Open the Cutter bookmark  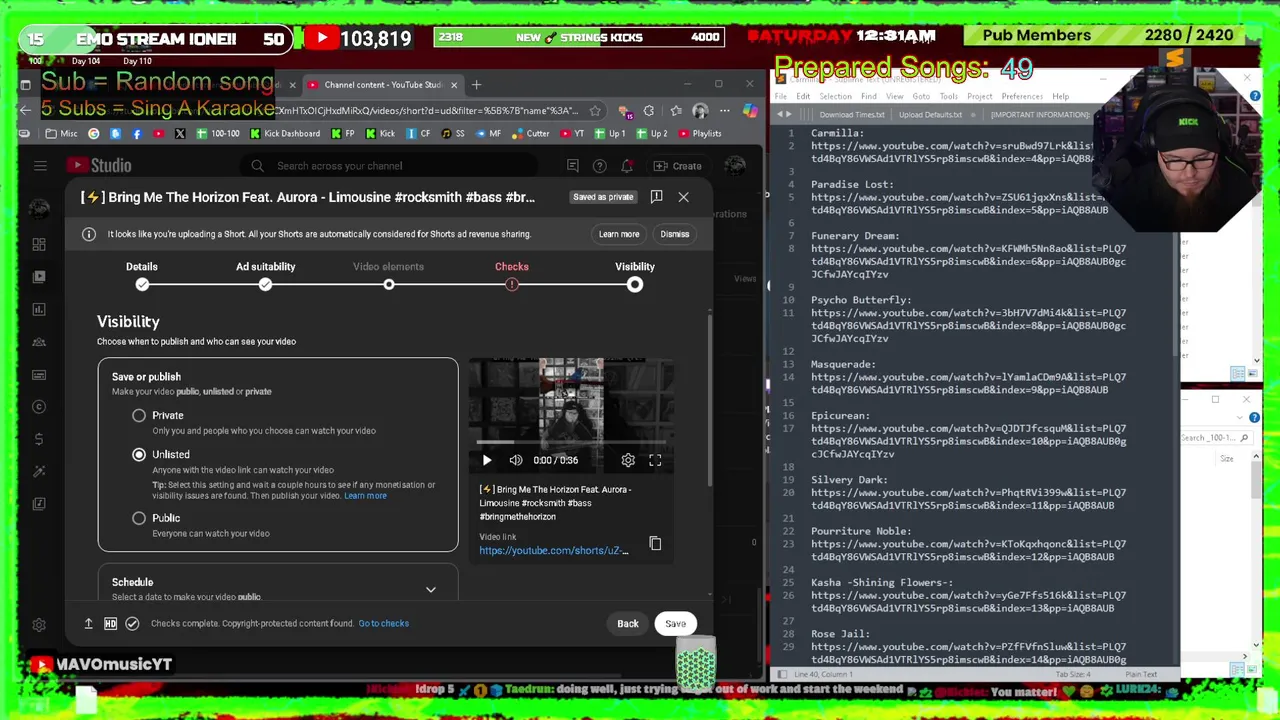click(530, 133)
